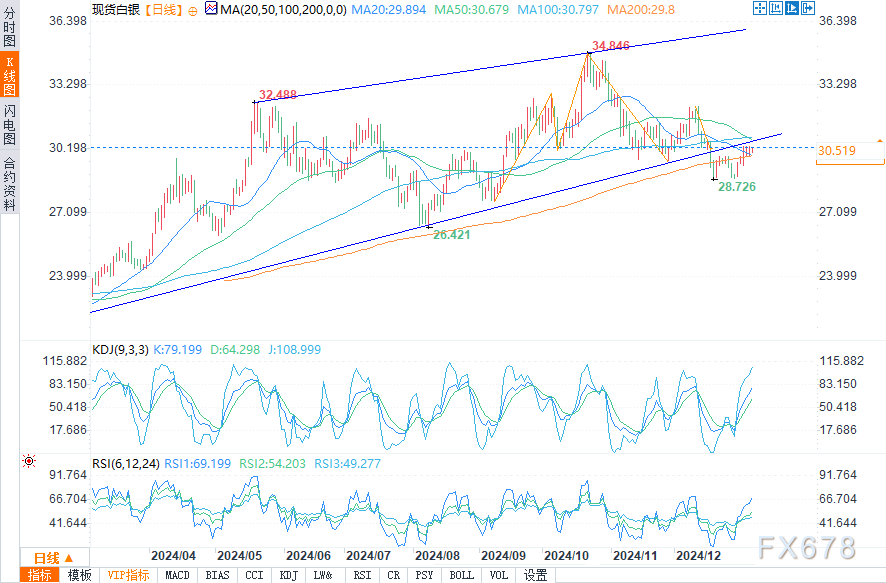Click the red sun marker icon by RSI
The width and height of the screenshot is (886, 583).
29,462
